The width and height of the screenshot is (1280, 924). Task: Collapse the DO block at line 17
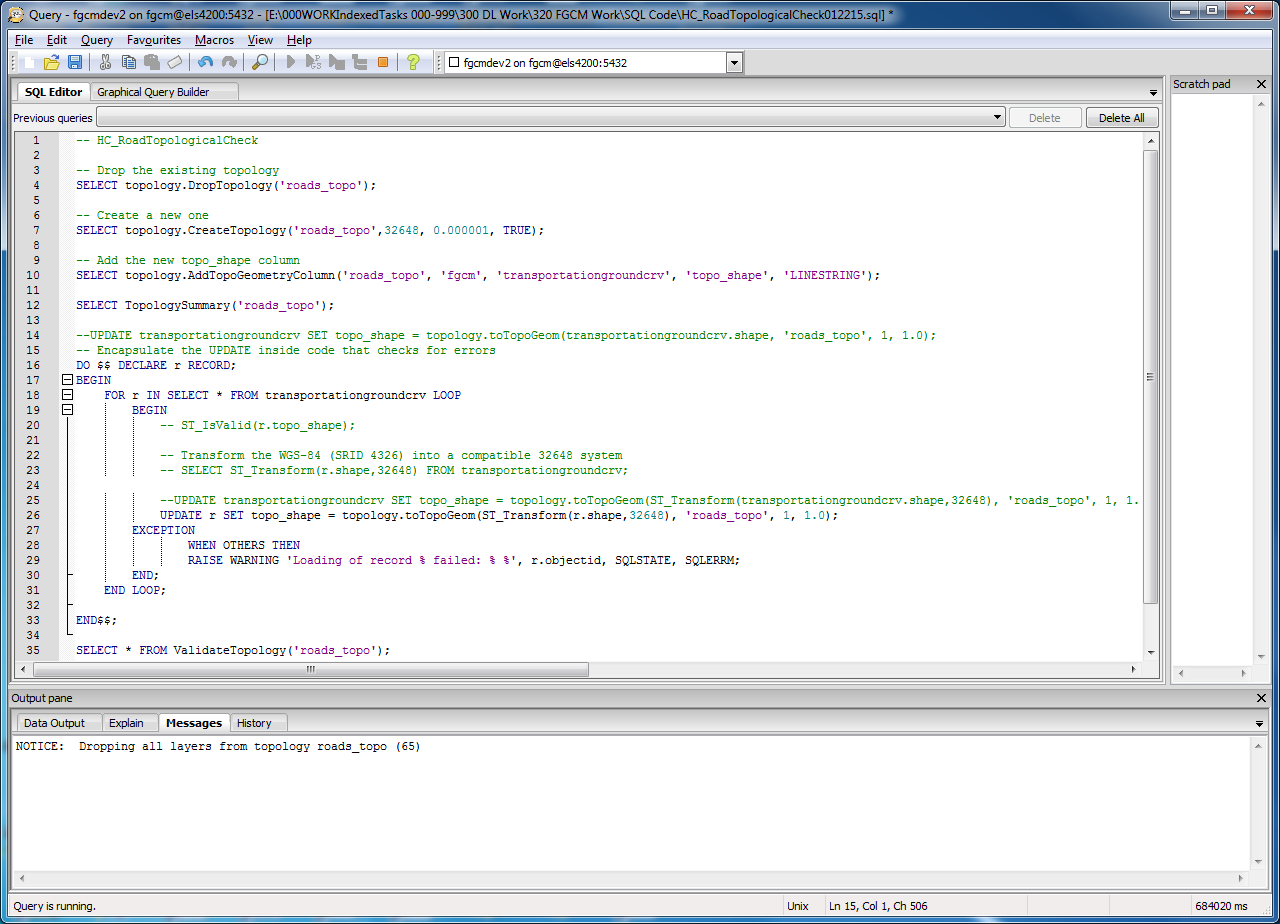pyautogui.click(x=67, y=380)
